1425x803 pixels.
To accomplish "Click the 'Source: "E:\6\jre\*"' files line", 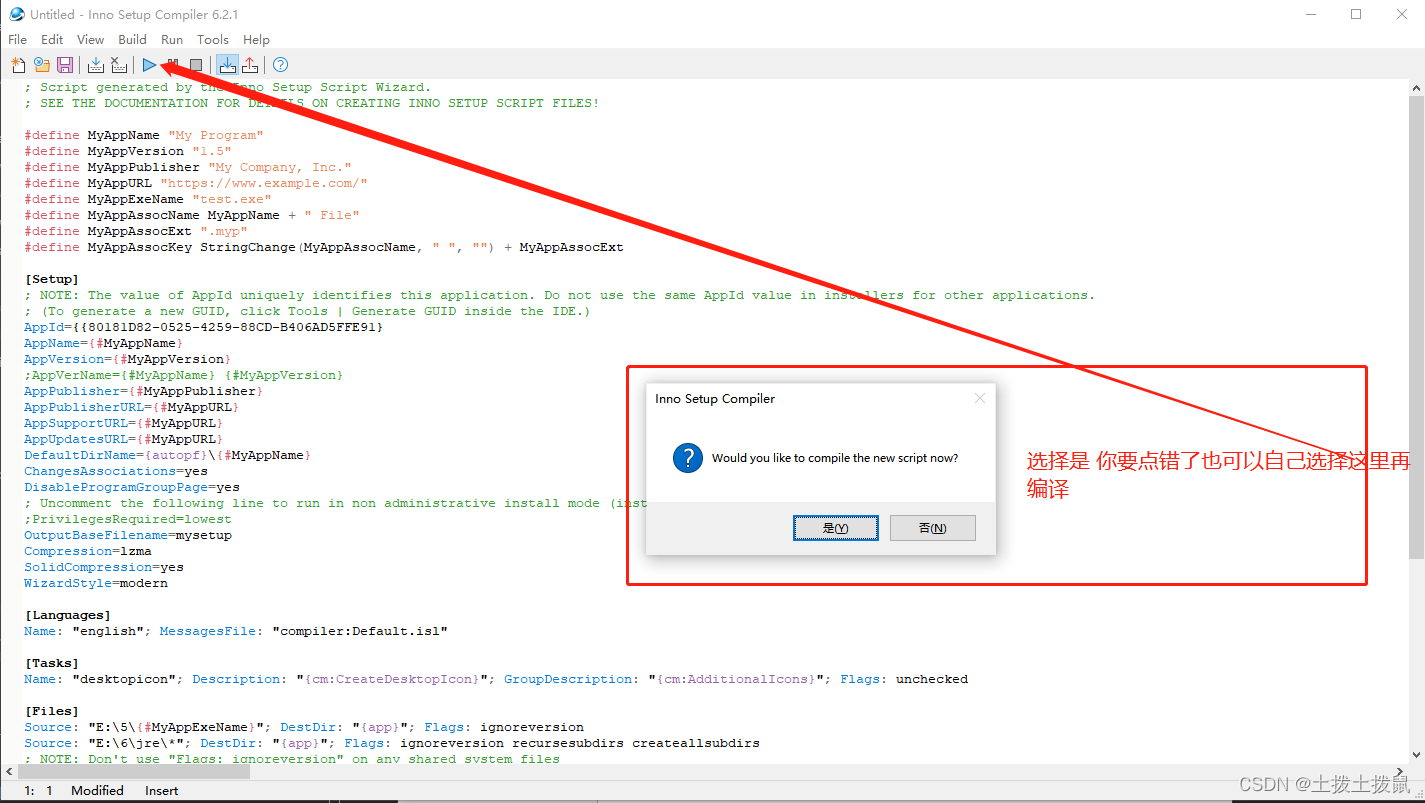I will tap(392, 743).
